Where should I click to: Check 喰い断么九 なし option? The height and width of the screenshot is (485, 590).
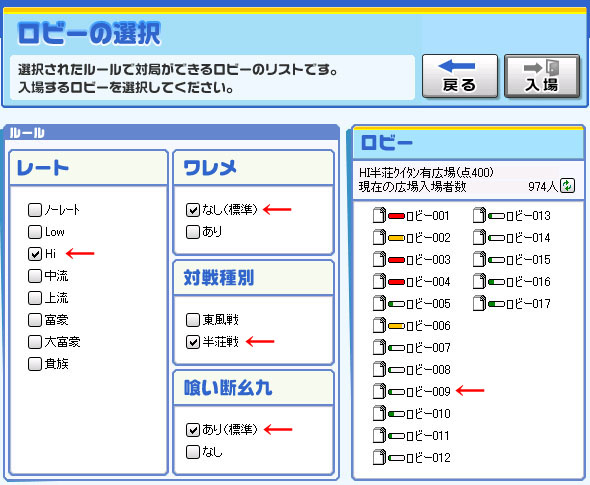click(193, 452)
